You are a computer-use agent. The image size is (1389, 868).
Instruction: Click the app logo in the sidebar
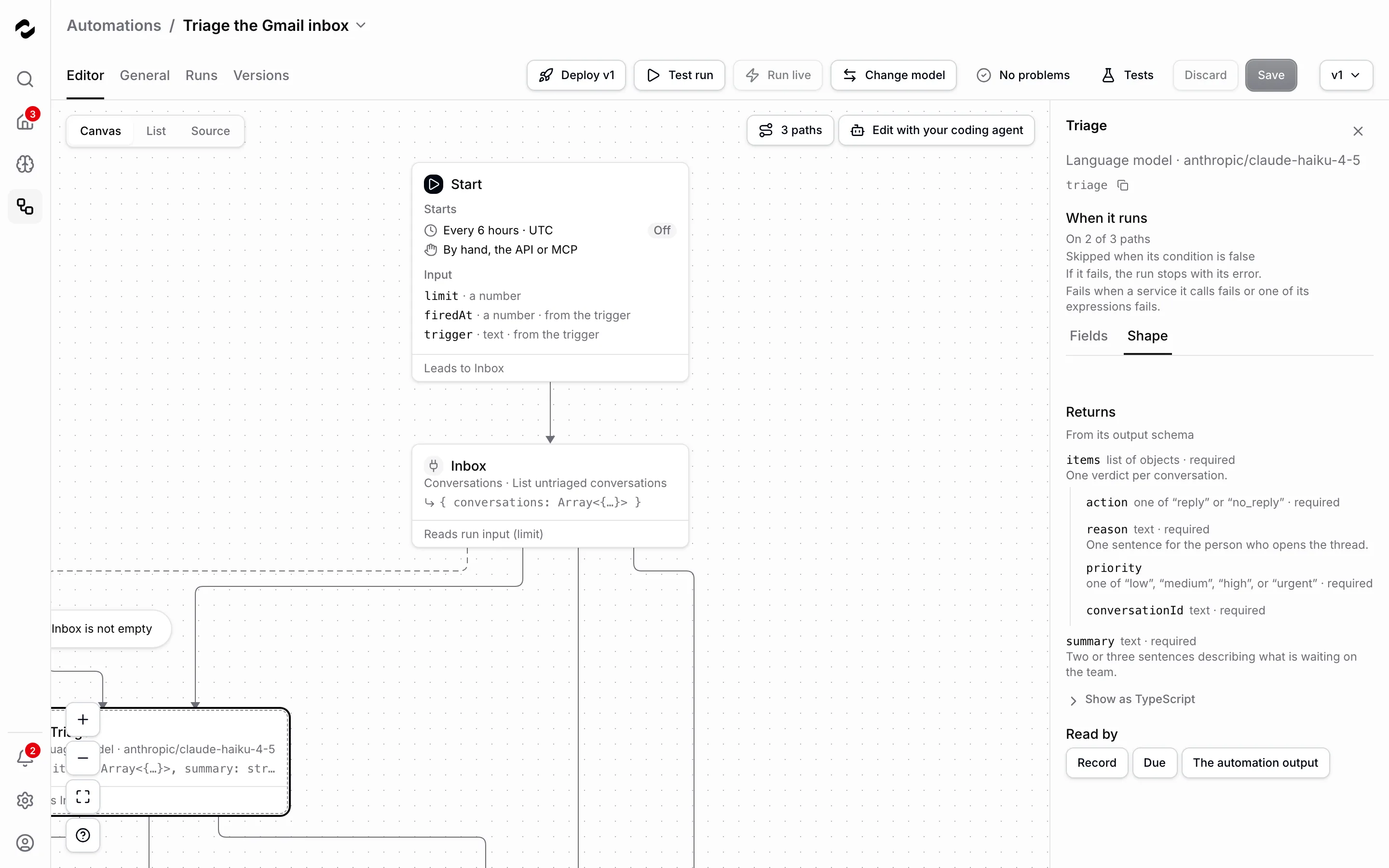pos(25,28)
